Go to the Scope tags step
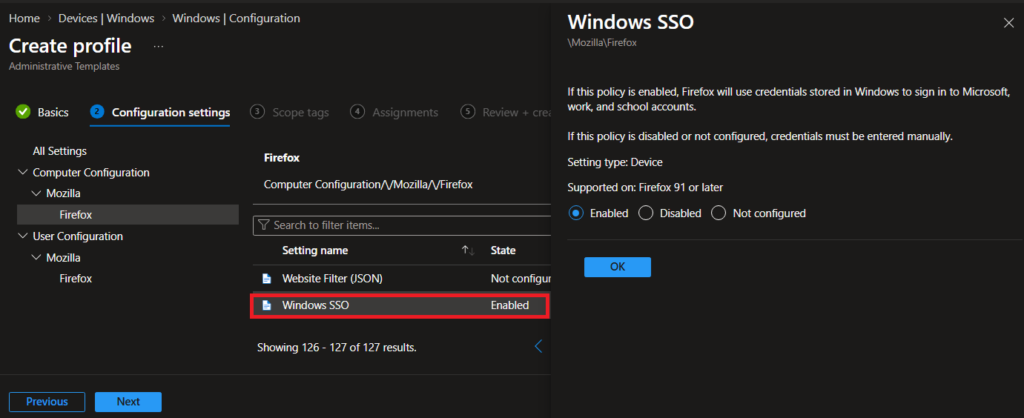This screenshot has height=418, width=1024. [x=290, y=112]
